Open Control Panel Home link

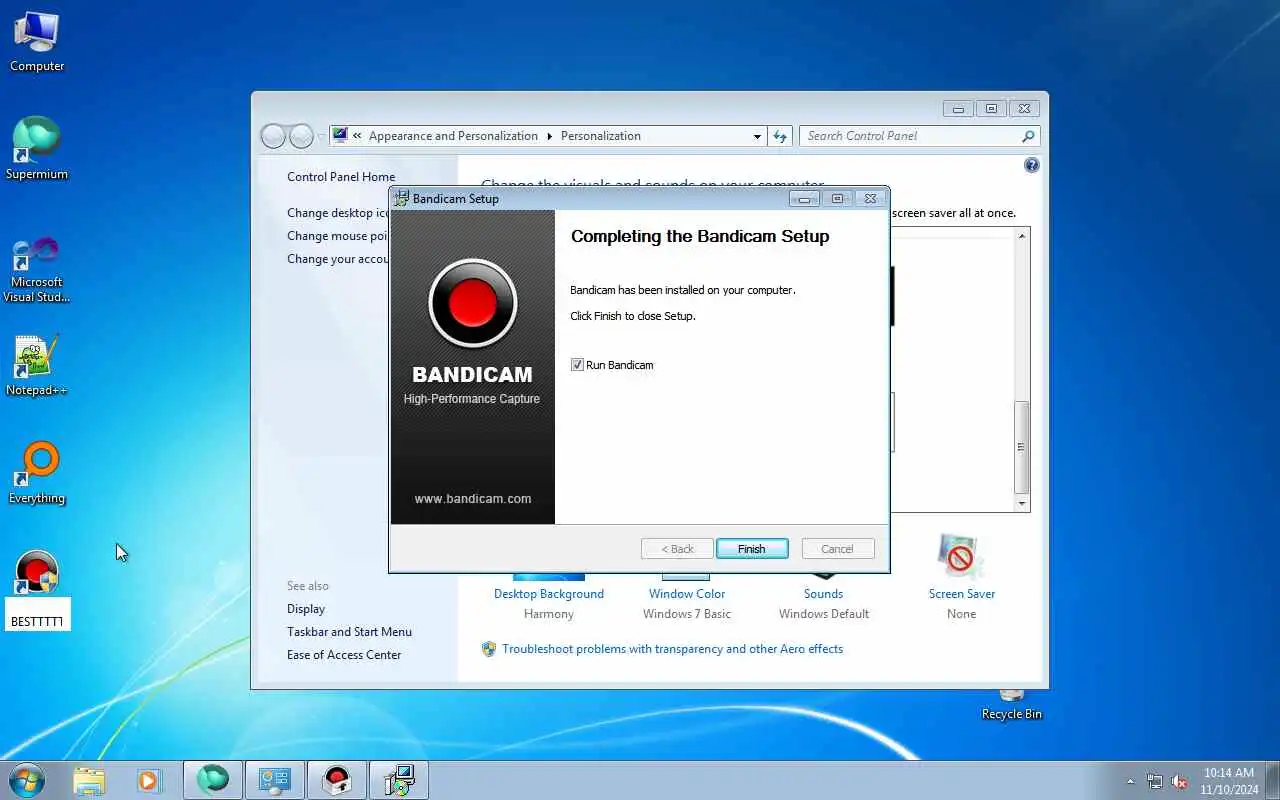(341, 177)
